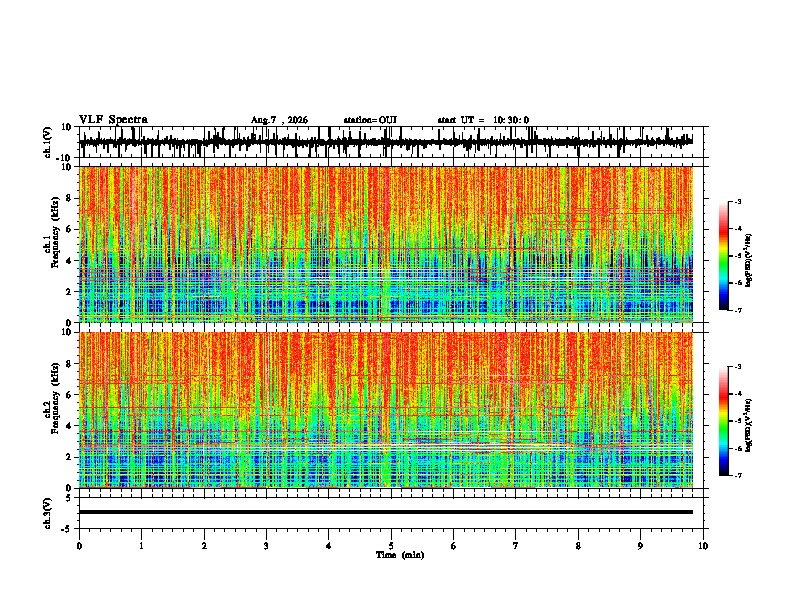Click the ch.3 flat black signal line

point(386,512)
